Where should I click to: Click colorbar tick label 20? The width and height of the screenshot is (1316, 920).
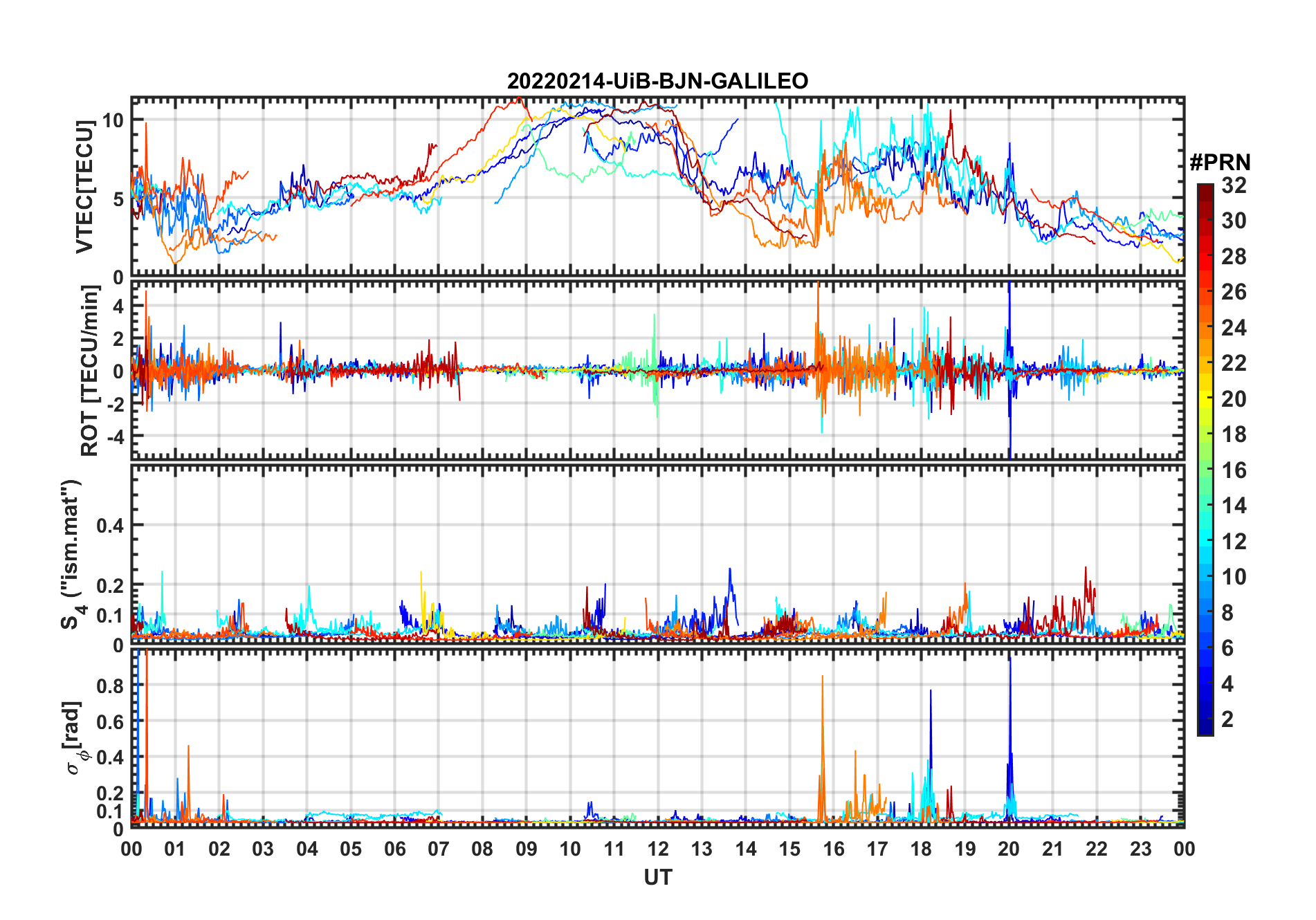coord(1234,399)
